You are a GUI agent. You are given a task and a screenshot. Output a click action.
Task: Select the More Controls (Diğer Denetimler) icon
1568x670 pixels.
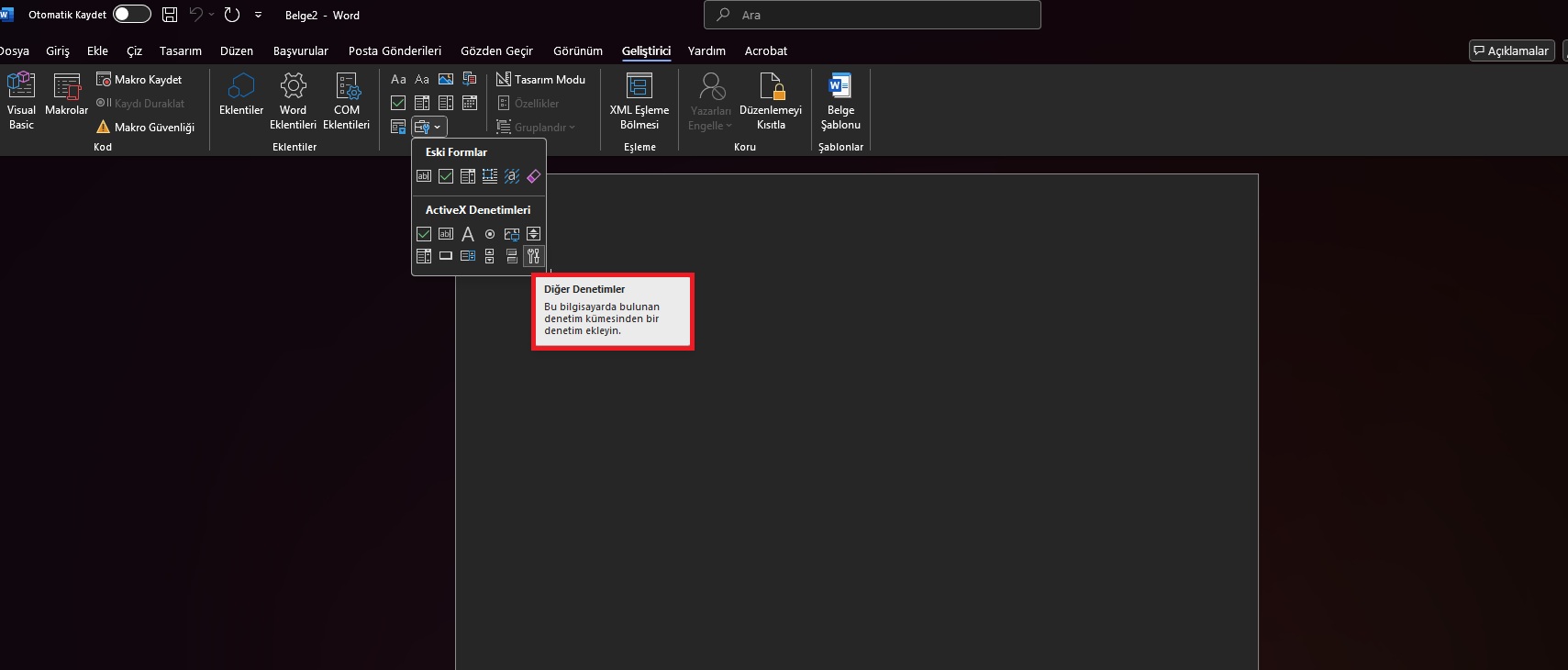tap(533, 256)
